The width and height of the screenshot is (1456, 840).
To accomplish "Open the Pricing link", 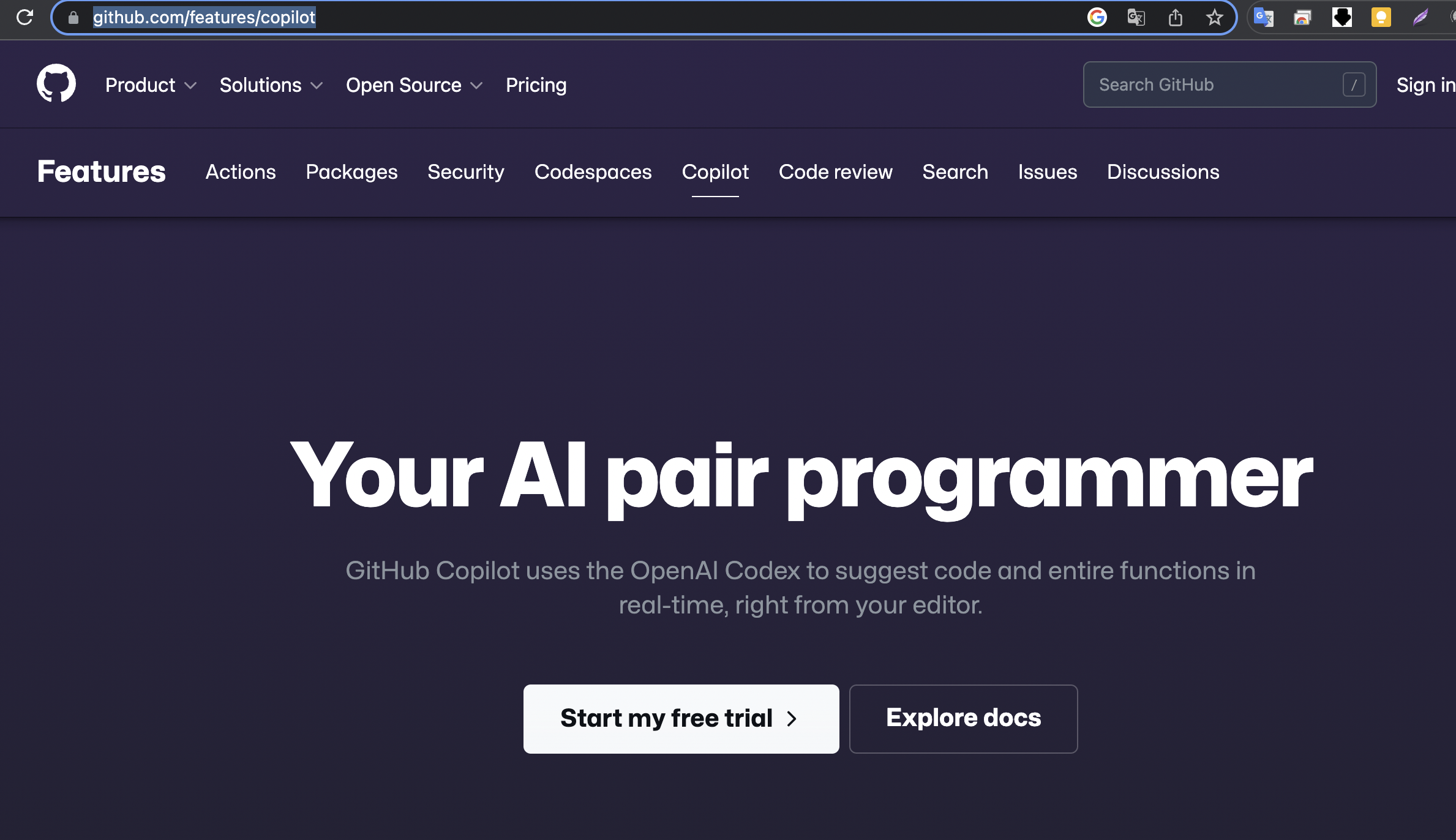I will click(536, 85).
